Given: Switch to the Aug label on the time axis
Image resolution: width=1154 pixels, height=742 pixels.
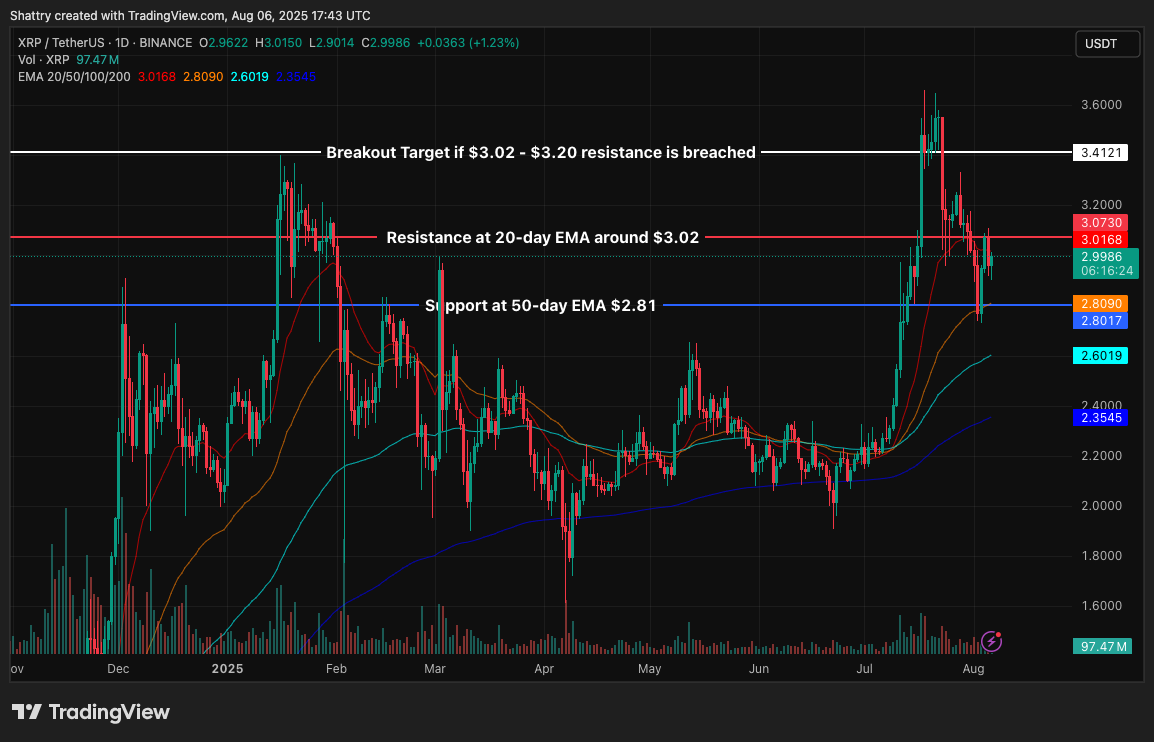Looking at the screenshot, I should click(x=973, y=668).
